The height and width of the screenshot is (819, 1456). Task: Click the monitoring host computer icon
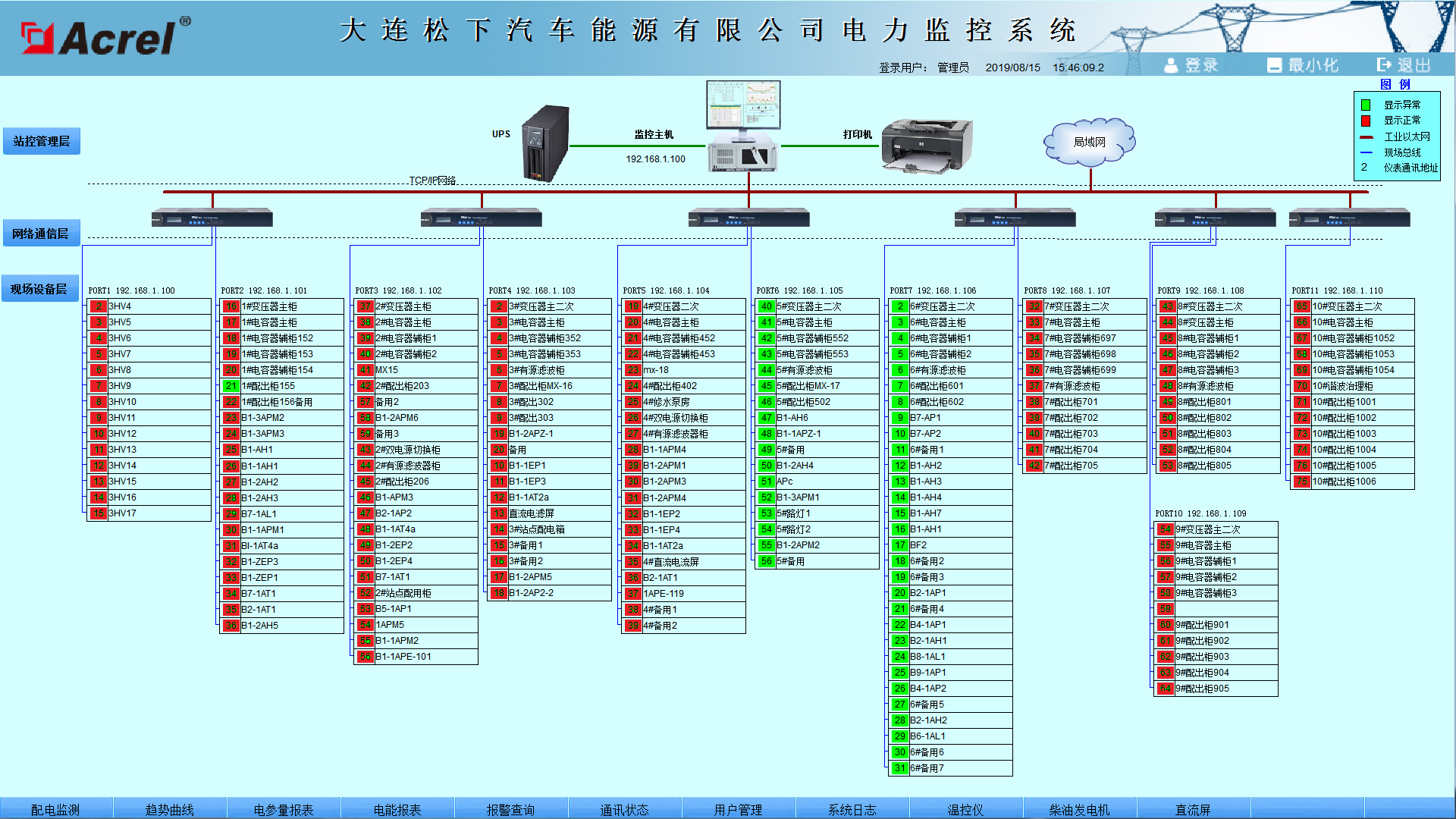[x=743, y=126]
